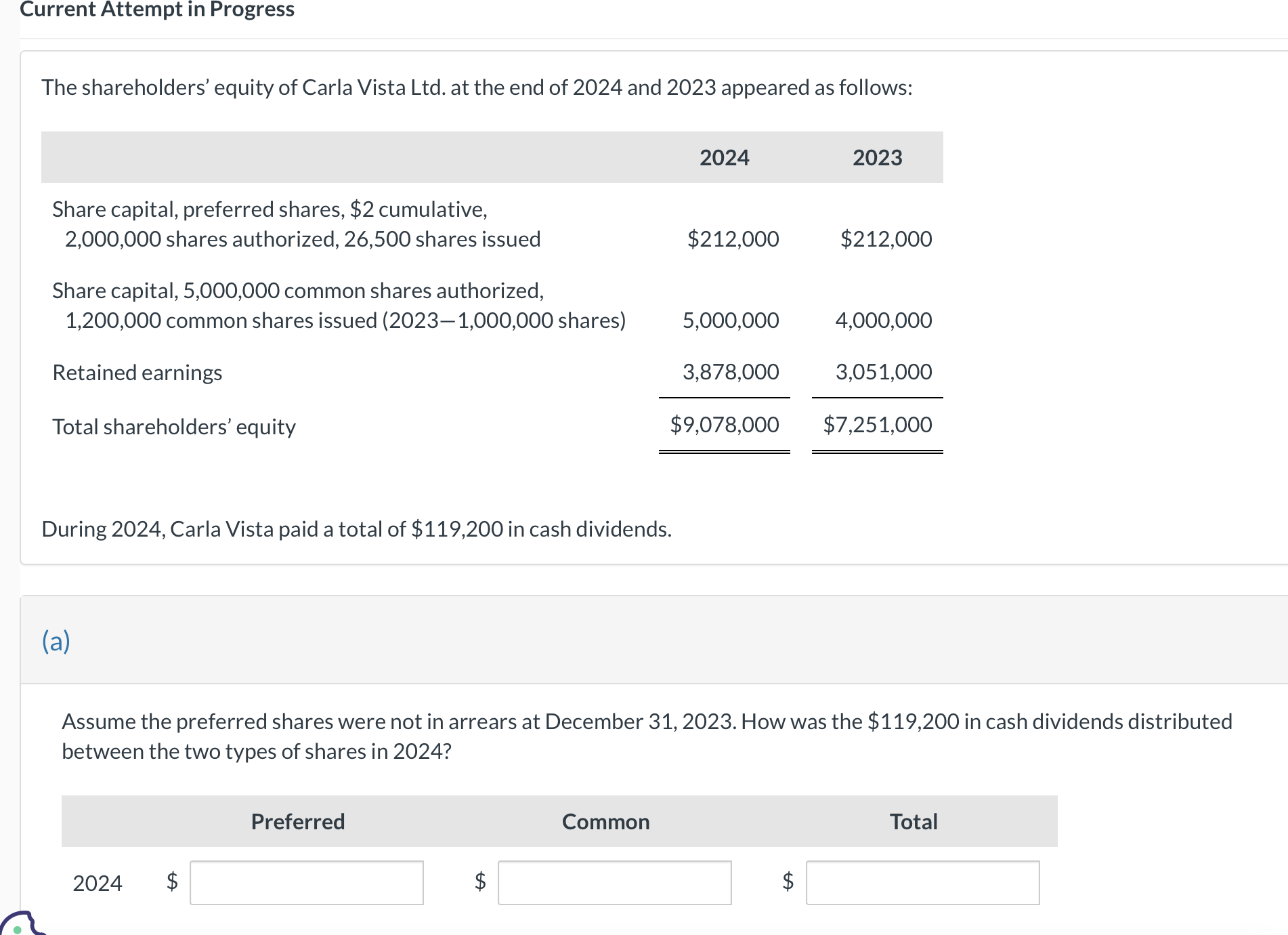Click the Current Attempt in Progress heading
Viewport: 1288px width, 935px height.
coord(158,9)
